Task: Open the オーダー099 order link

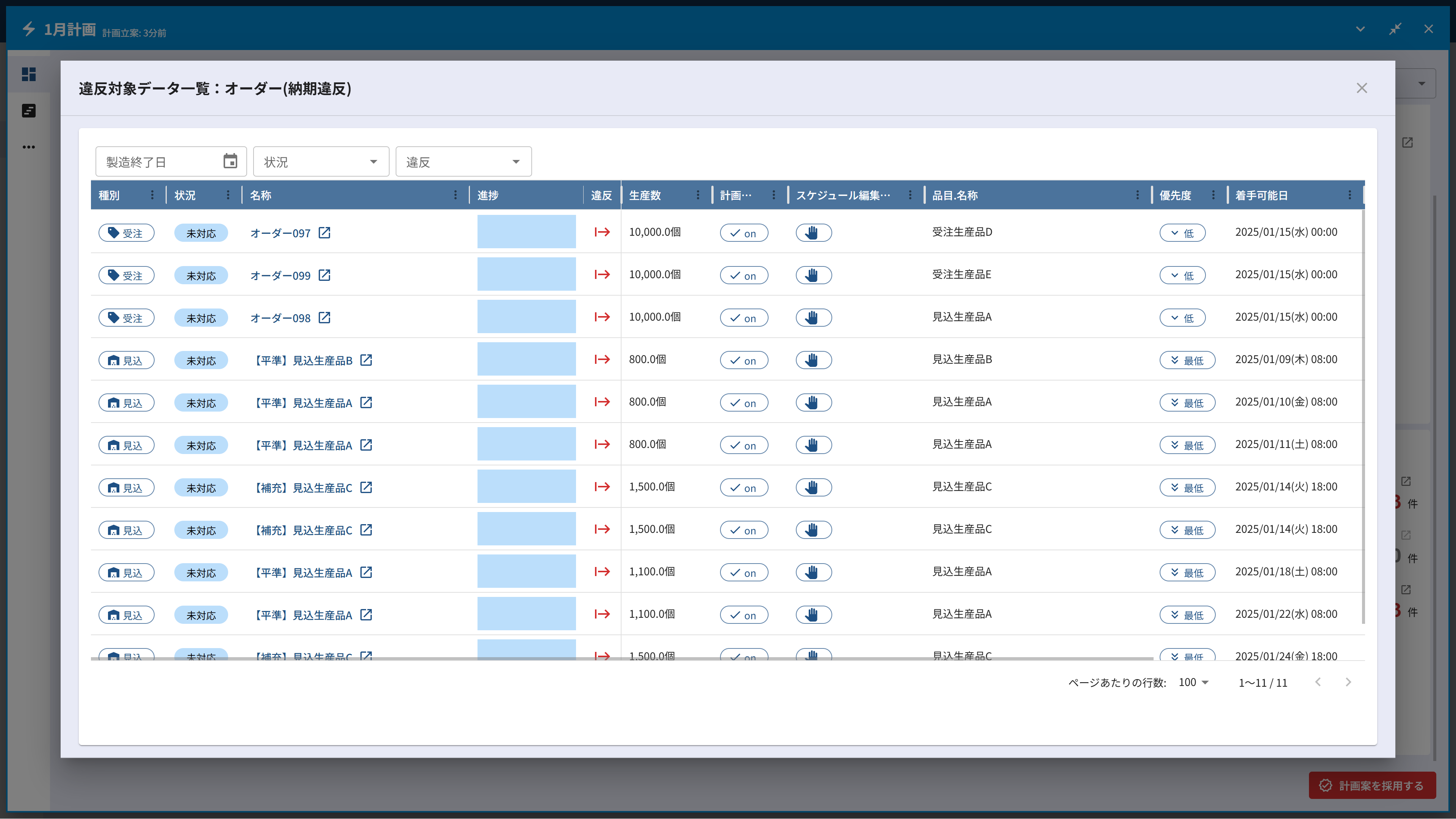Action: click(280, 276)
